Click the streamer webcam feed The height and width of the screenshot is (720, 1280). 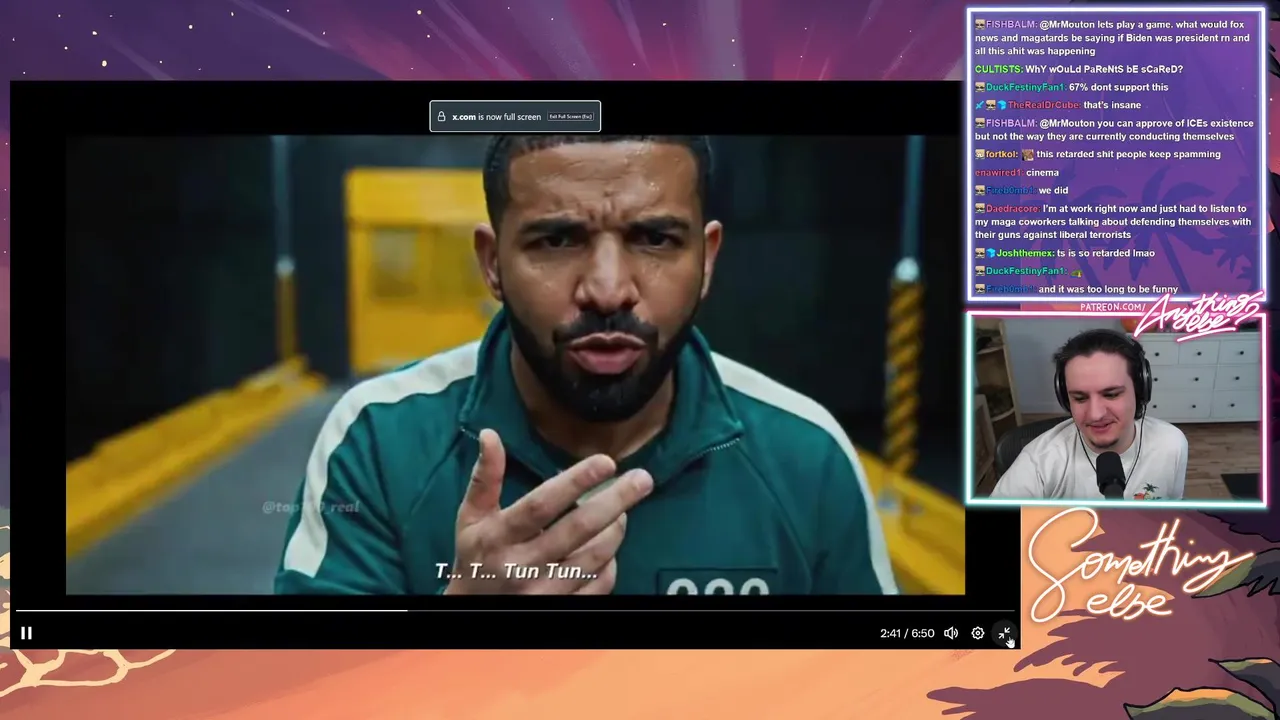(1115, 409)
